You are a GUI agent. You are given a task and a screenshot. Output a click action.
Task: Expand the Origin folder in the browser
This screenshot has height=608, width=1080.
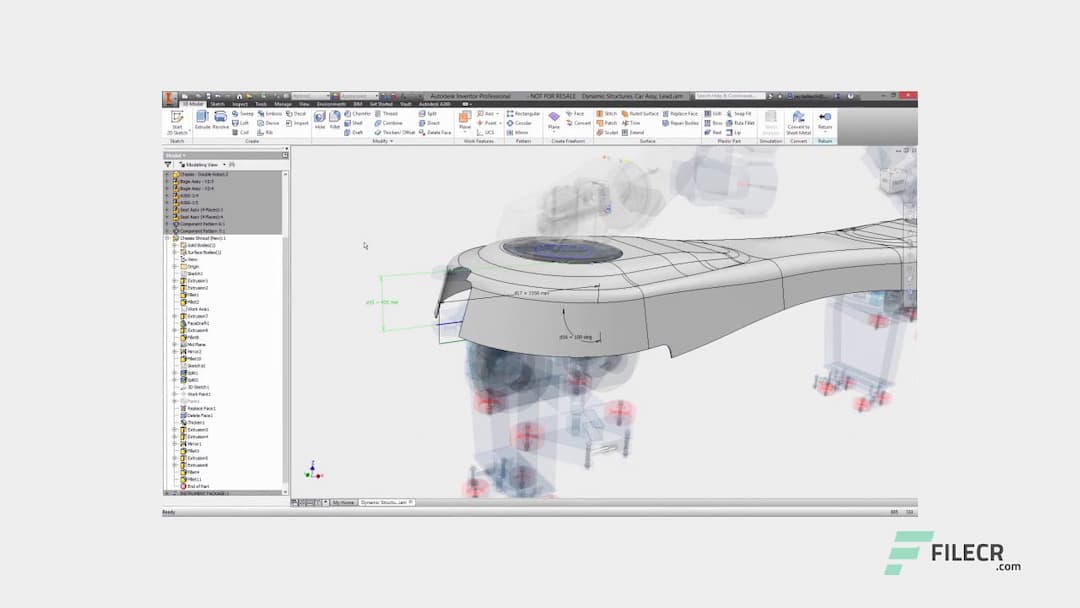point(174,267)
